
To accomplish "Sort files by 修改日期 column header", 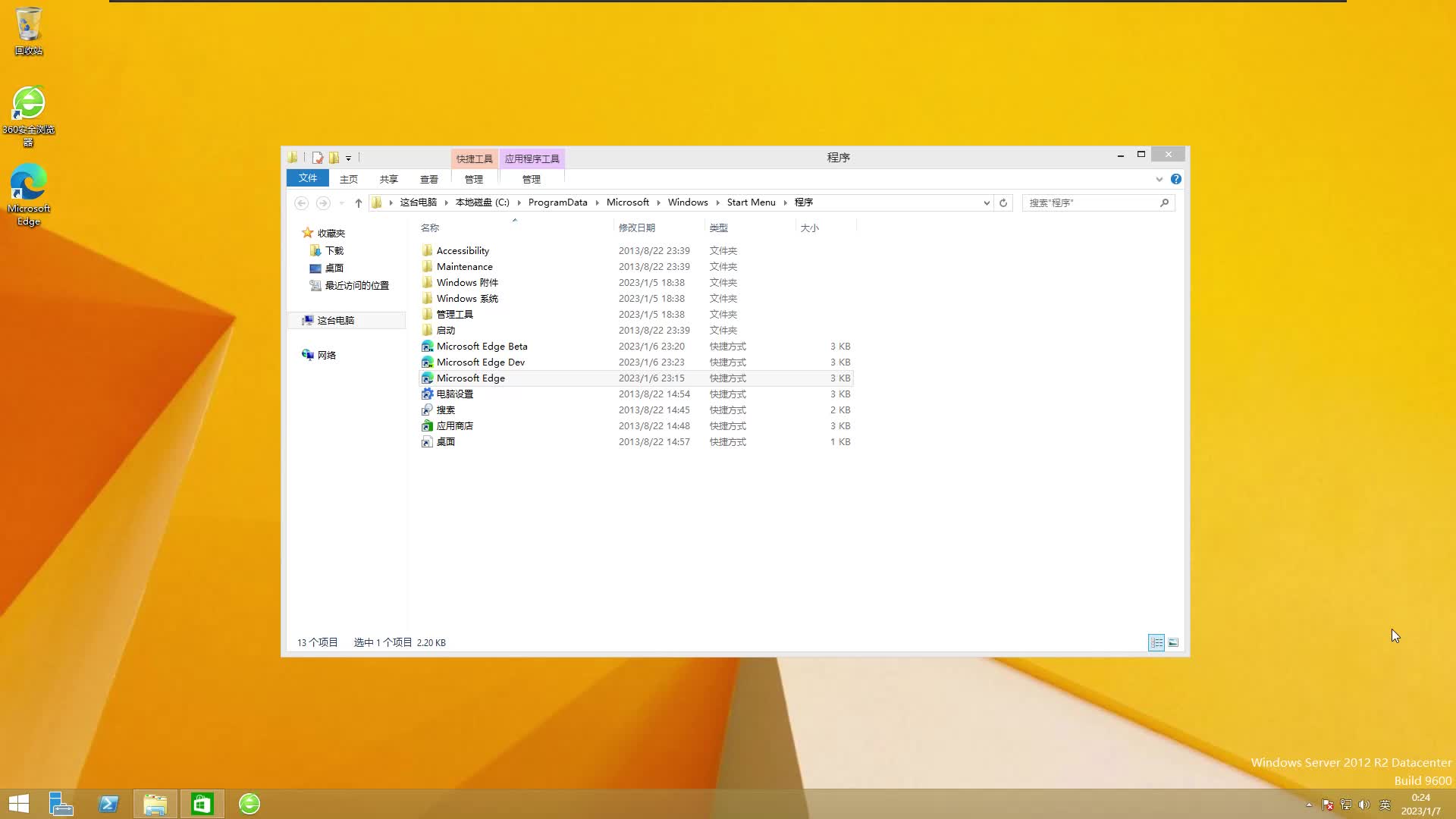I will tap(637, 227).
